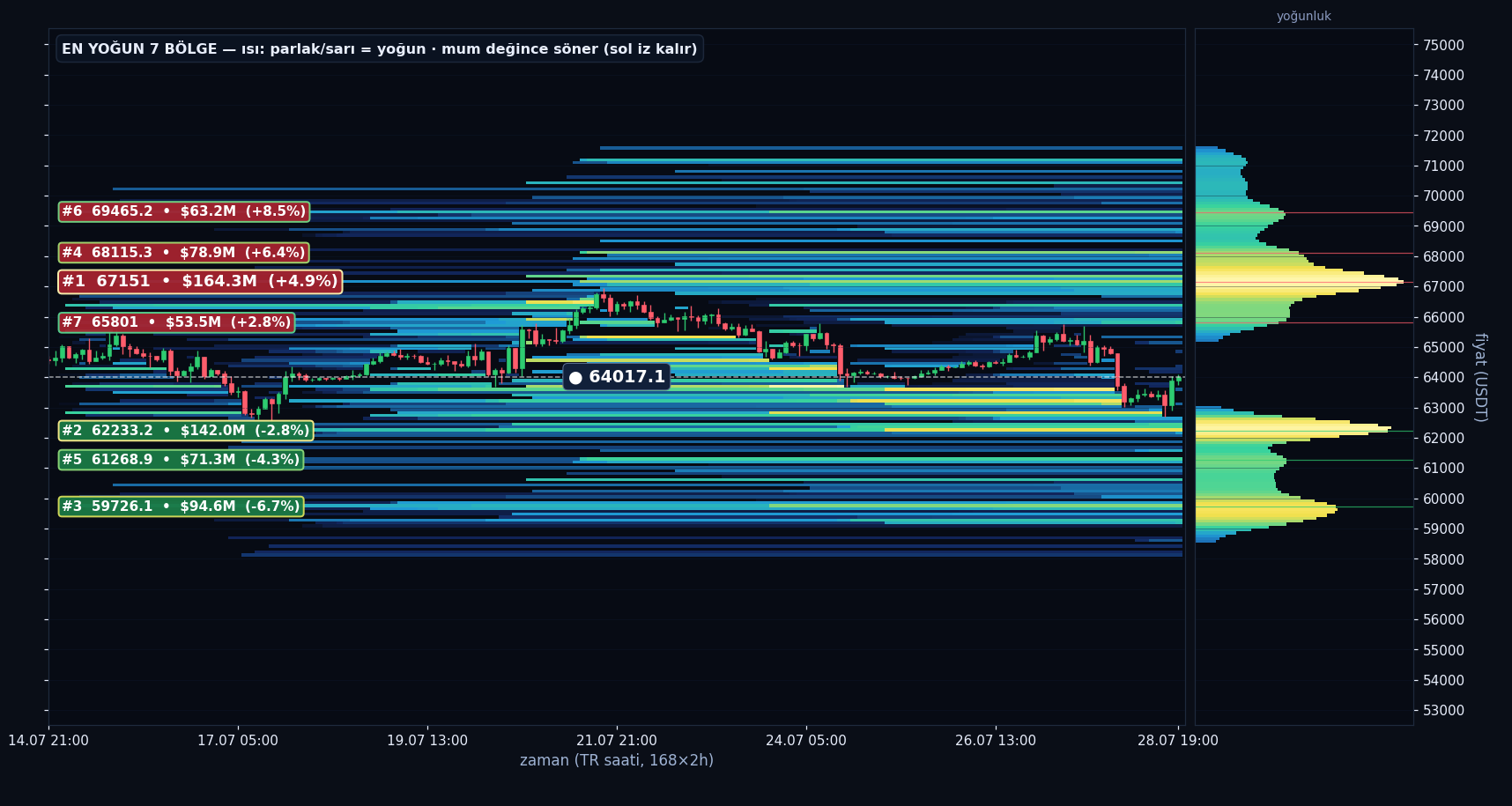The width and height of the screenshot is (1512, 806).
Task: Click the #5 61268.9 $71.3M zone label
Action: click(x=181, y=460)
